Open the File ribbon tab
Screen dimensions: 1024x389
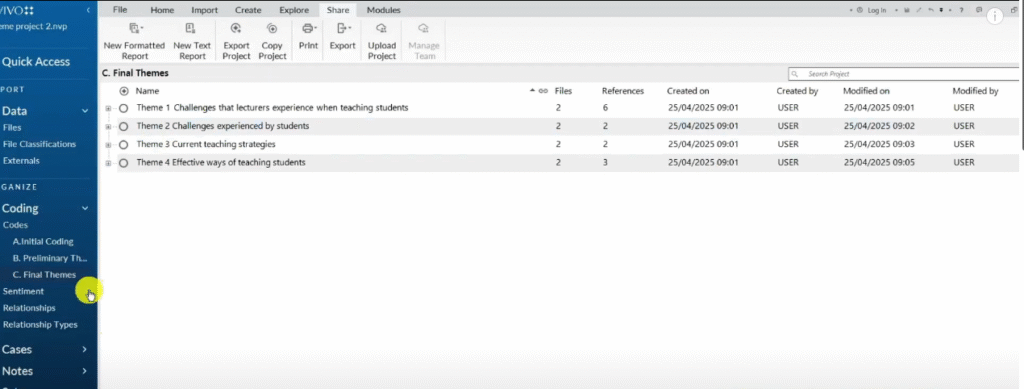(120, 10)
